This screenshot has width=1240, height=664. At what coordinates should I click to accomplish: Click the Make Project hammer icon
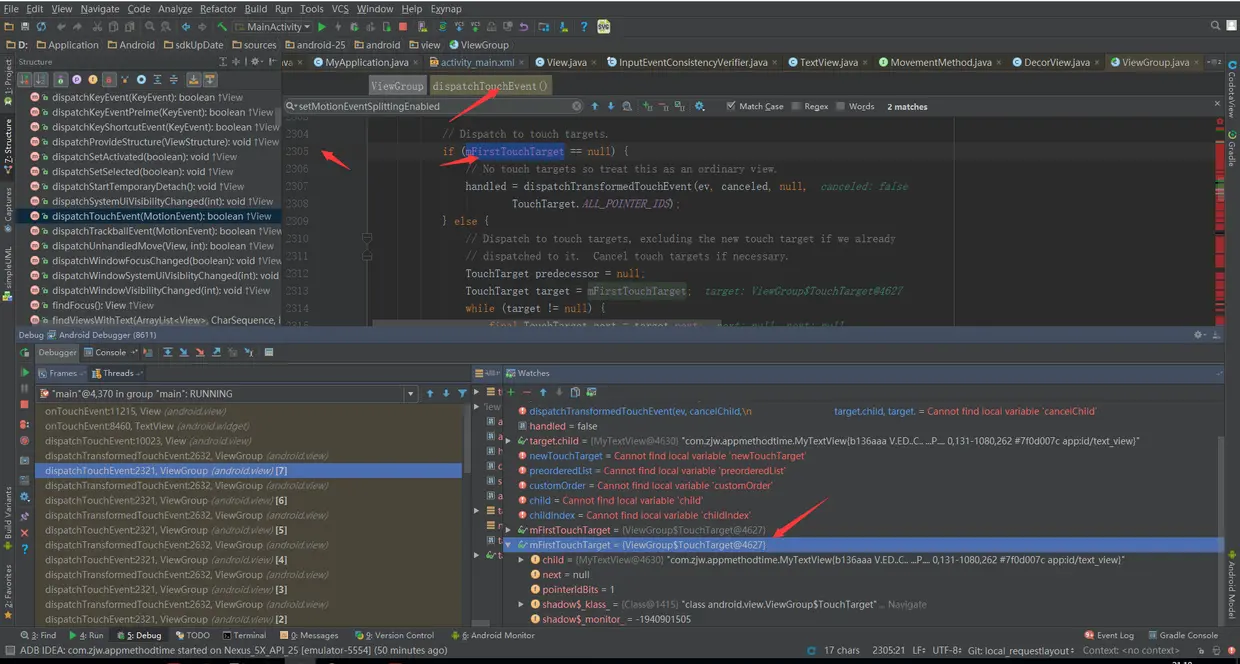(222, 26)
